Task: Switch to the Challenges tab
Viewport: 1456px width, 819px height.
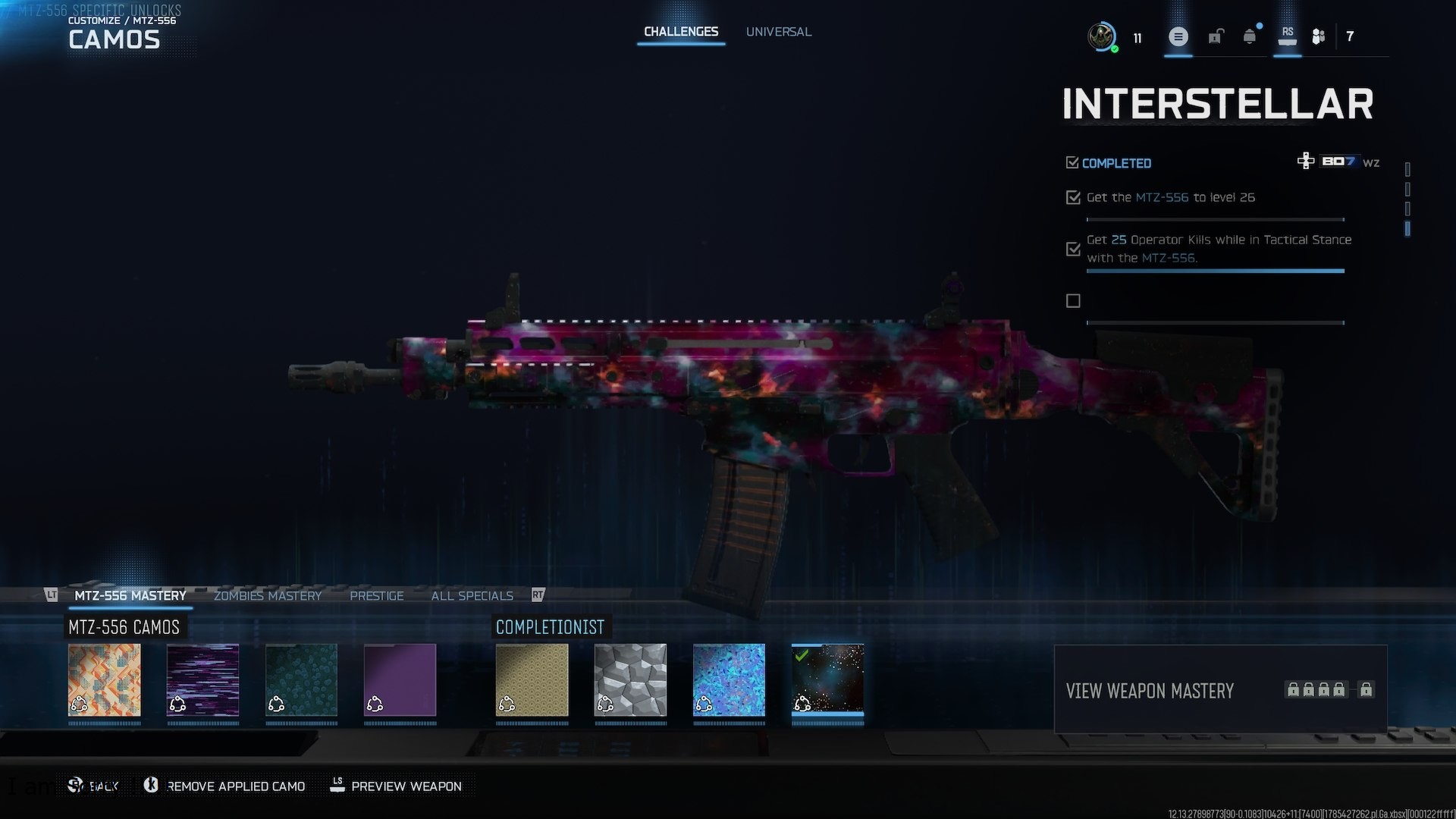Action: [681, 32]
